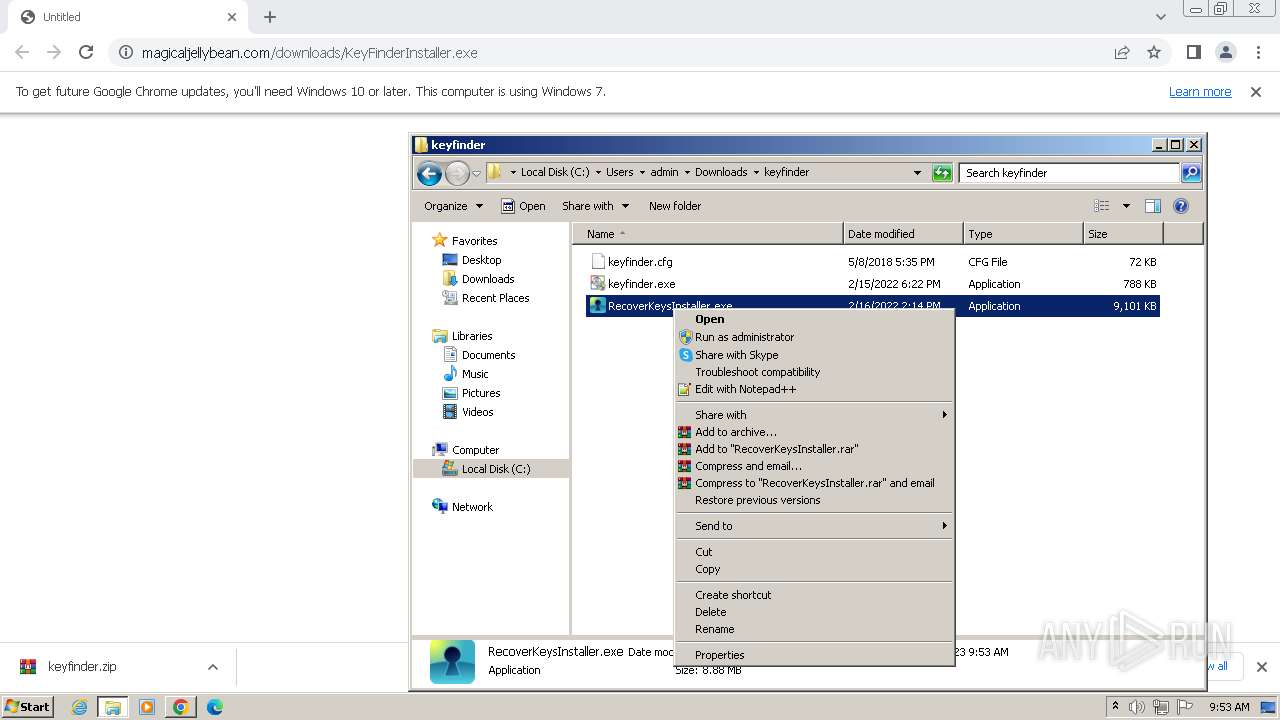Click the Chrome taskbar icon
The height and width of the screenshot is (720, 1280).
(x=181, y=707)
